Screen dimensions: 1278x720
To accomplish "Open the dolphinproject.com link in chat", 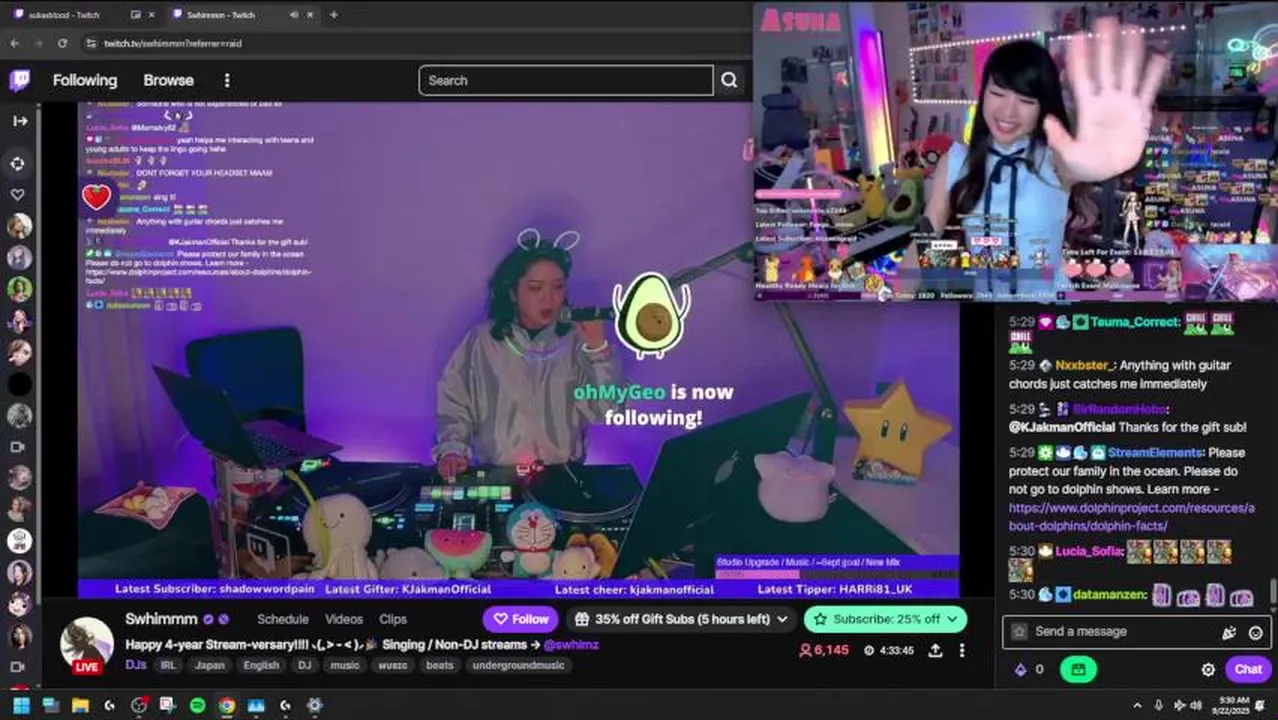I will (1131, 516).
